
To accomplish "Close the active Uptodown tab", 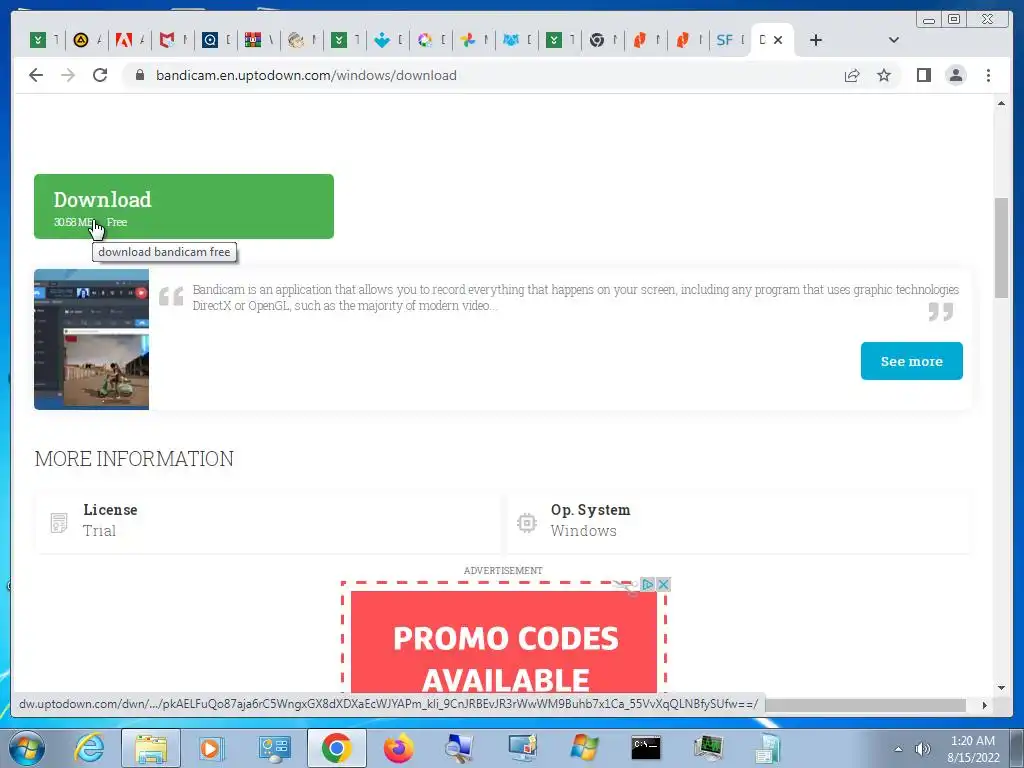I will (x=778, y=40).
